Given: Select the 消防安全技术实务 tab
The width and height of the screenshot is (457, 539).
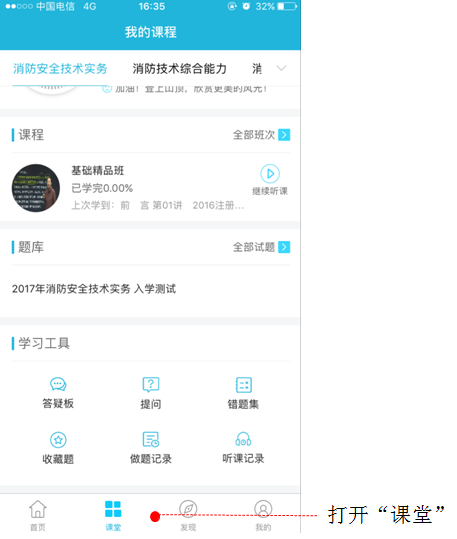Looking at the screenshot, I should [61, 69].
